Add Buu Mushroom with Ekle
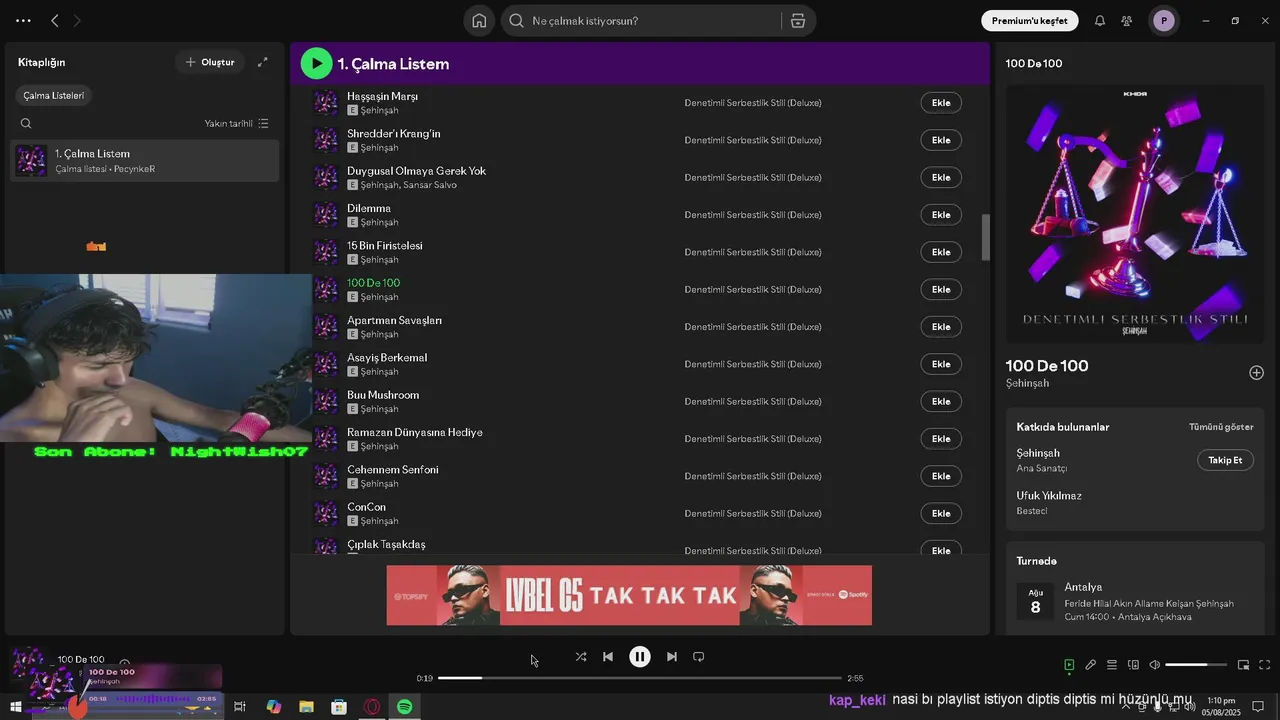Image resolution: width=1280 pixels, height=720 pixels. 941,402
